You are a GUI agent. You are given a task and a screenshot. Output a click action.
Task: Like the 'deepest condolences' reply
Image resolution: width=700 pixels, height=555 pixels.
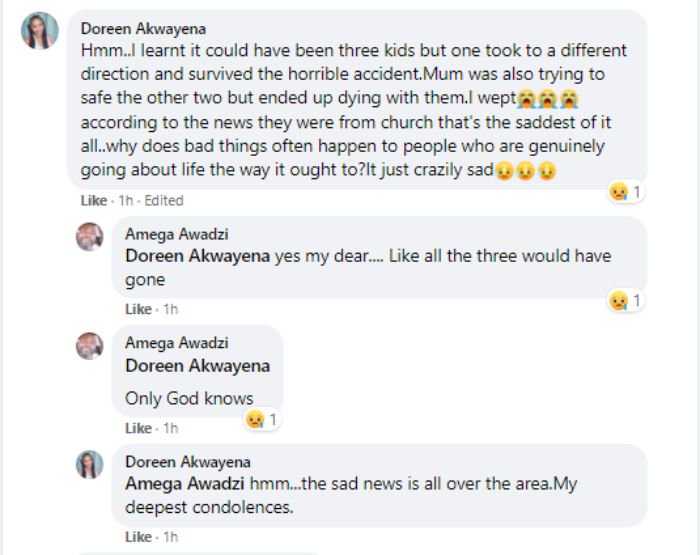click(138, 537)
